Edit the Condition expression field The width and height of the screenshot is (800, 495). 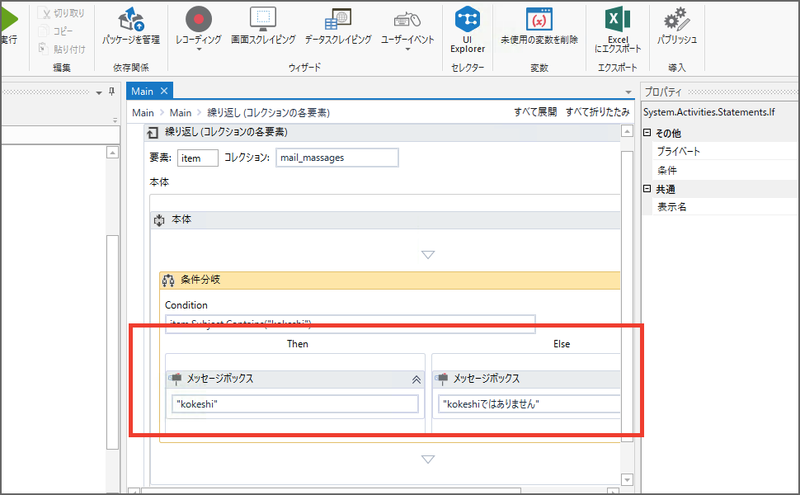(x=351, y=324)
